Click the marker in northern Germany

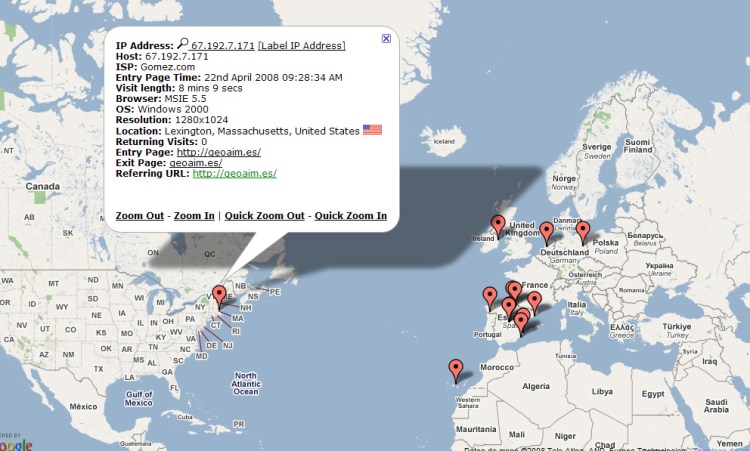tap(546, 233)
